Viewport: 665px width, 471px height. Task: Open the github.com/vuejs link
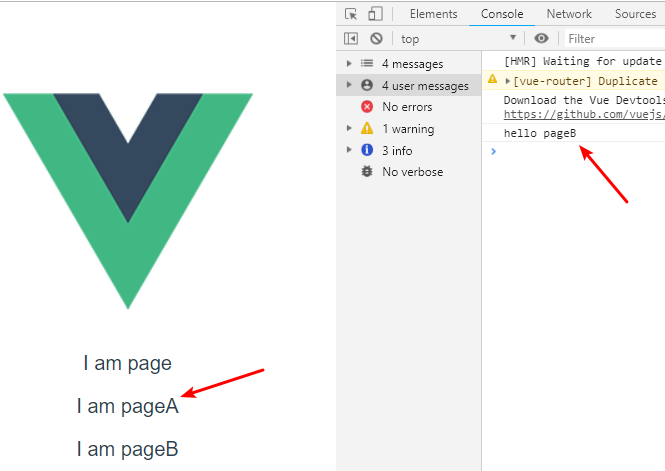(584, 114)
